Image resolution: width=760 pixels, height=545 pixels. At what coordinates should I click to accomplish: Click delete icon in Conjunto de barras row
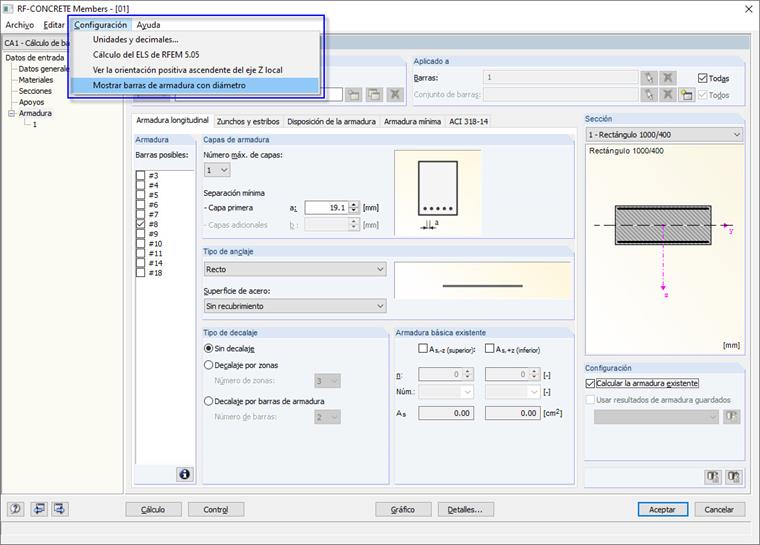click(667, 95)
